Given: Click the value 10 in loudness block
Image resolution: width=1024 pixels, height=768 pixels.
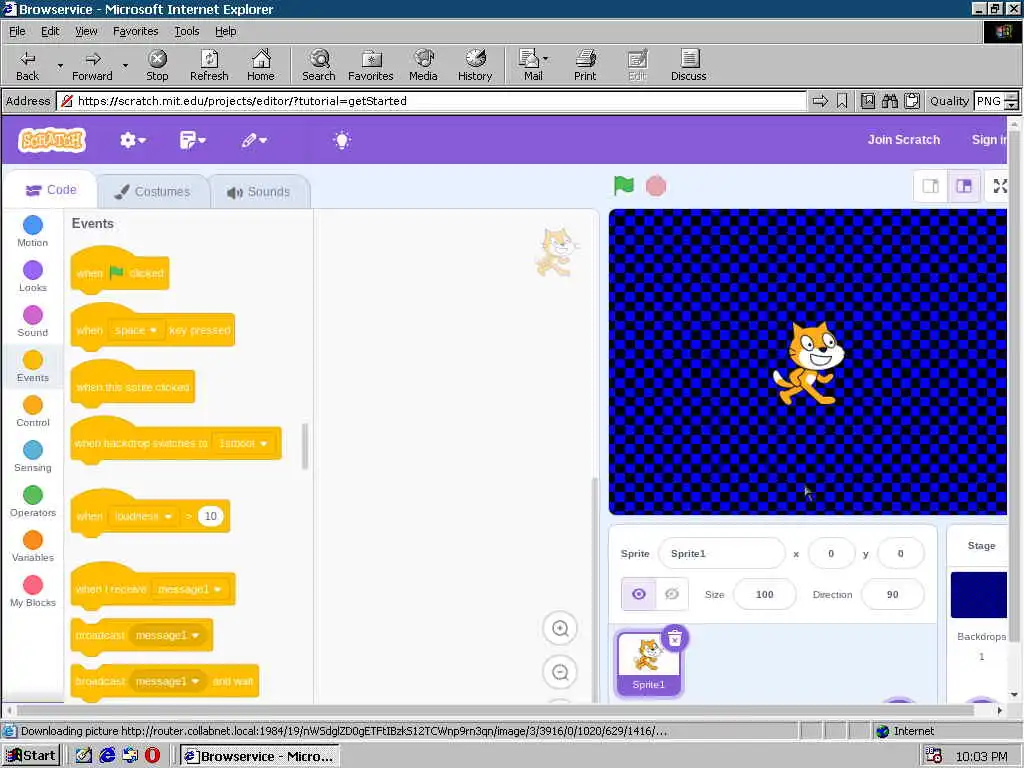Looking at the screenshot, I should pyautogui.click(x=210, y=516).
